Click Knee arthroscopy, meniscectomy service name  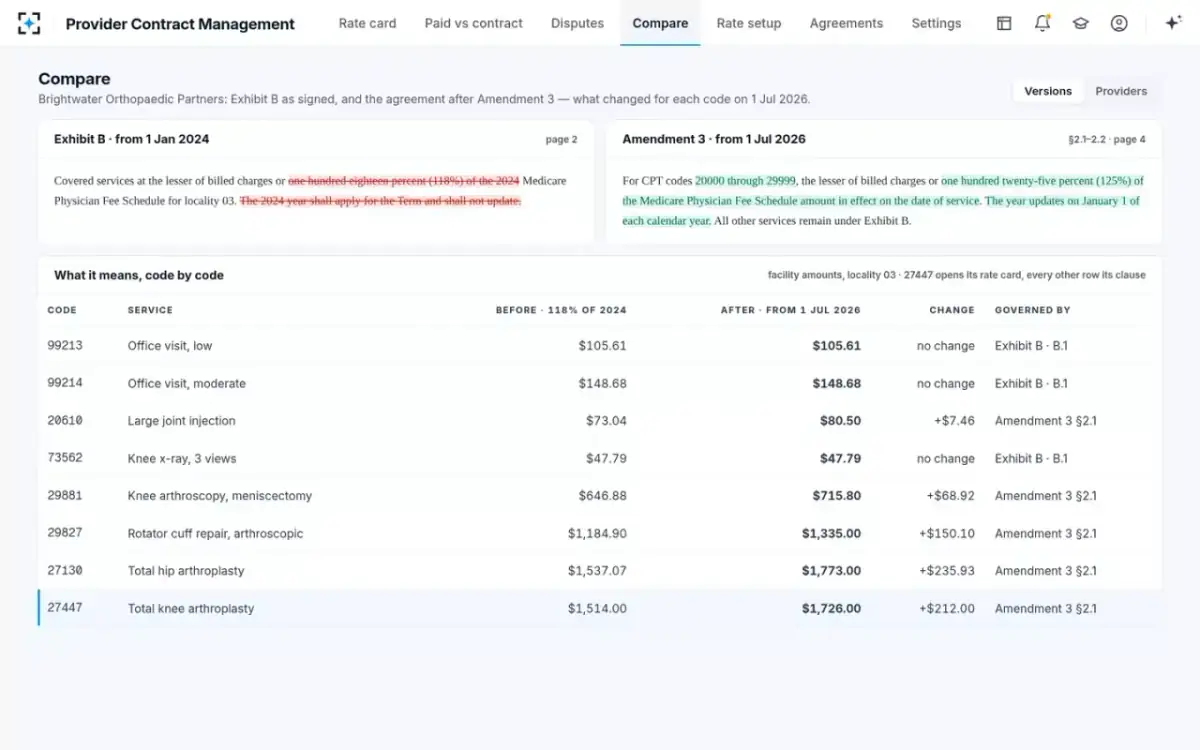pos(220,496)
